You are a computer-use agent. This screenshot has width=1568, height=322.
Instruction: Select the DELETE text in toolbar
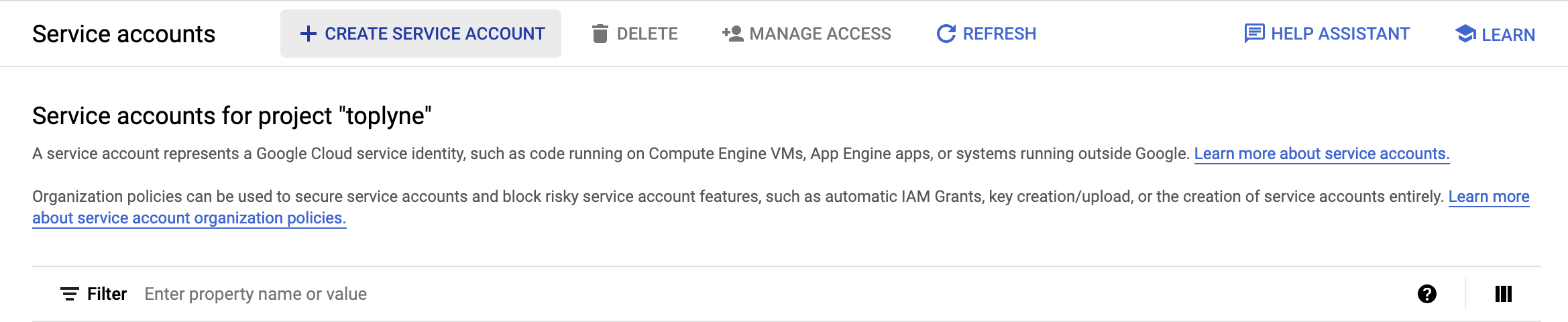click(x=647, y=34)
